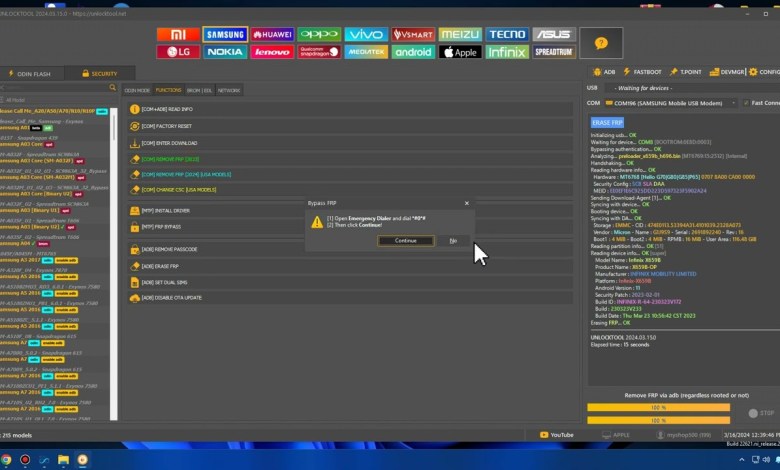The image size is (780, 470).
Task: Select the Lenovo brand logo
Action: coord(272,52)
